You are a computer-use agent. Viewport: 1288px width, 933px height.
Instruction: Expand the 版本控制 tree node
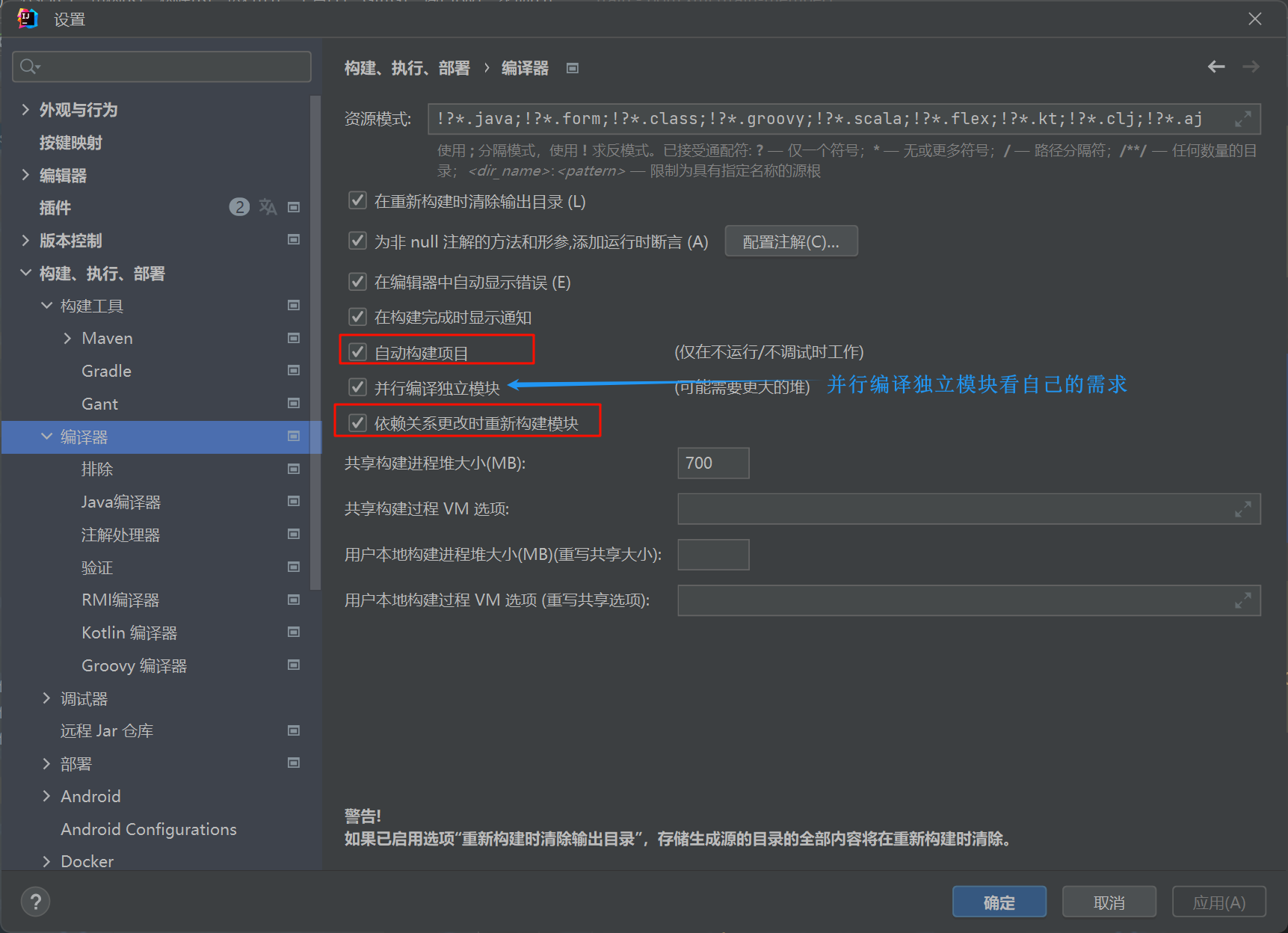coord(25,240)
